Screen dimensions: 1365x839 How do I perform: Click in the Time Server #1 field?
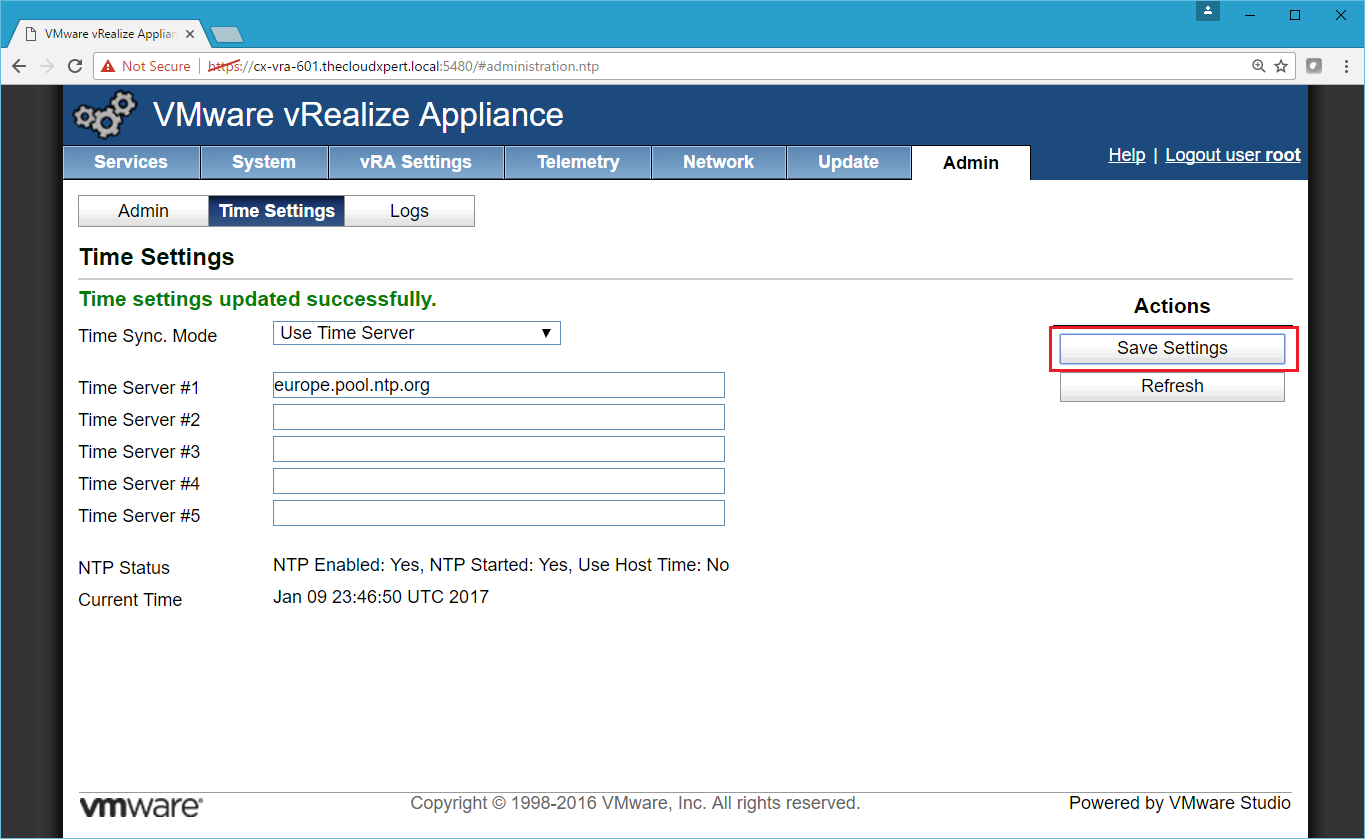[498, 385]
